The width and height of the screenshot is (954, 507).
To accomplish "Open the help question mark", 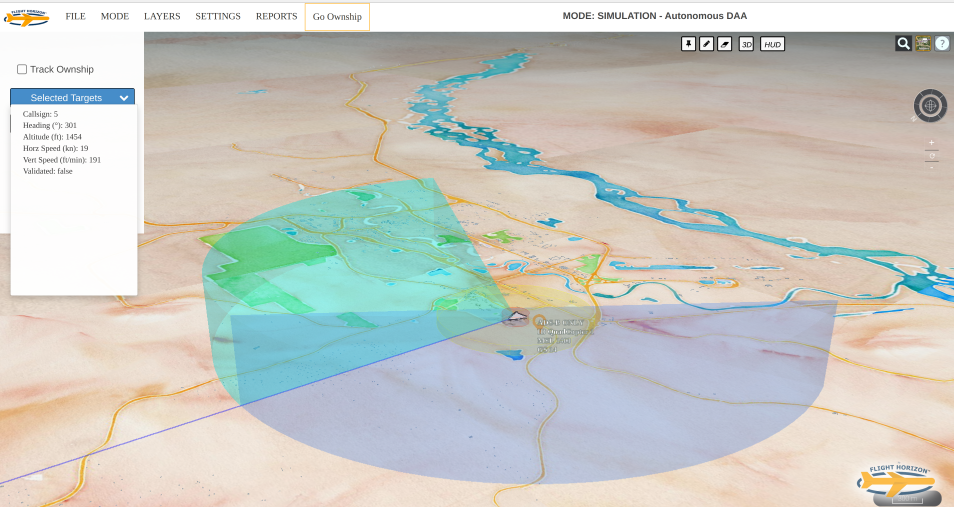I will 942,43.
